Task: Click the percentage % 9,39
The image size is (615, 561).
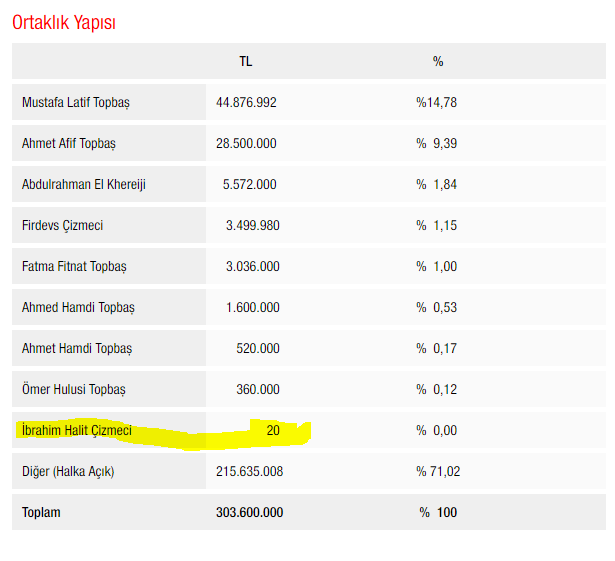Action: [437, 144]
